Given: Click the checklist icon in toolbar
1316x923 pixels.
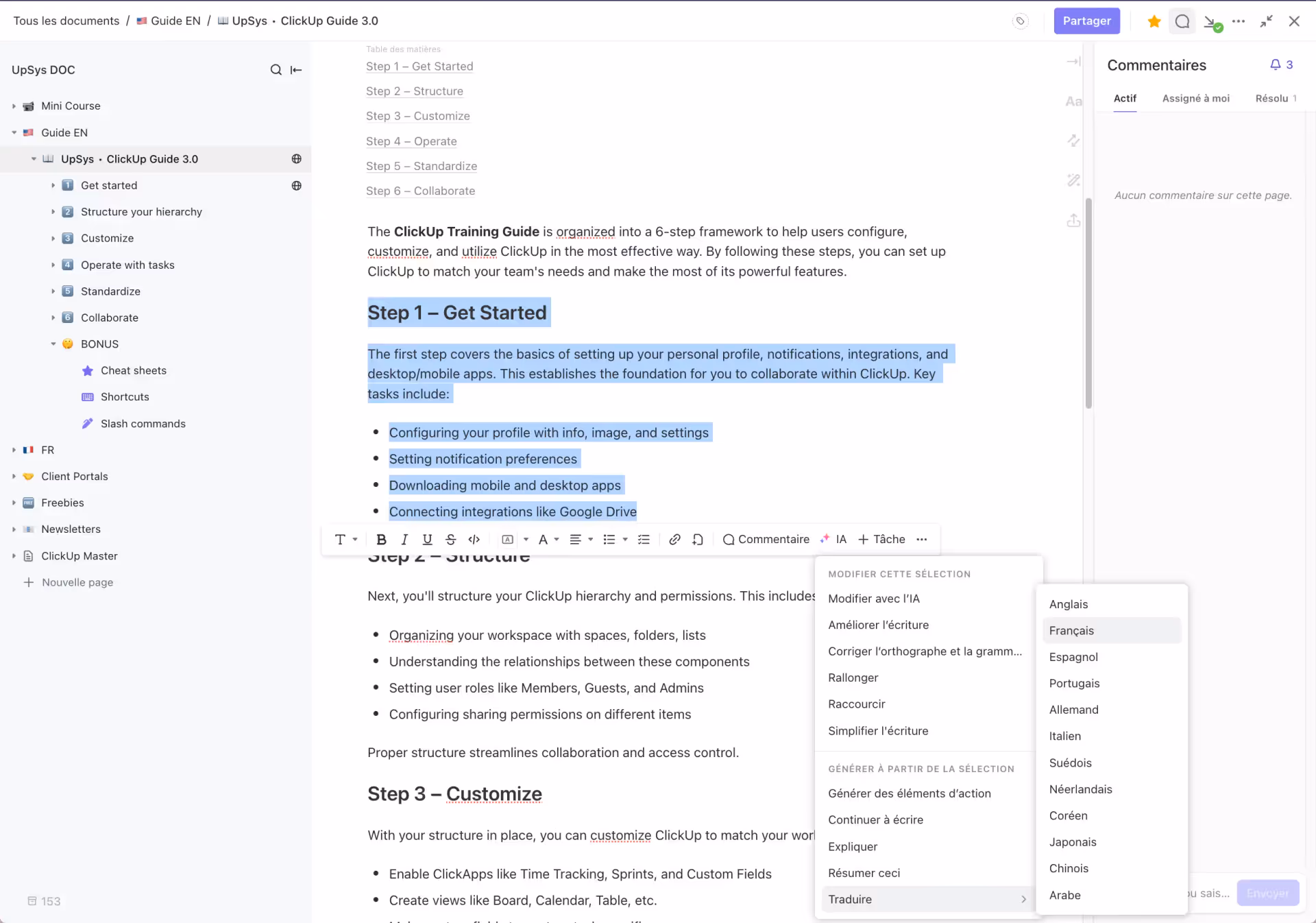Looking at the screenshot, I should click(644, 540).
